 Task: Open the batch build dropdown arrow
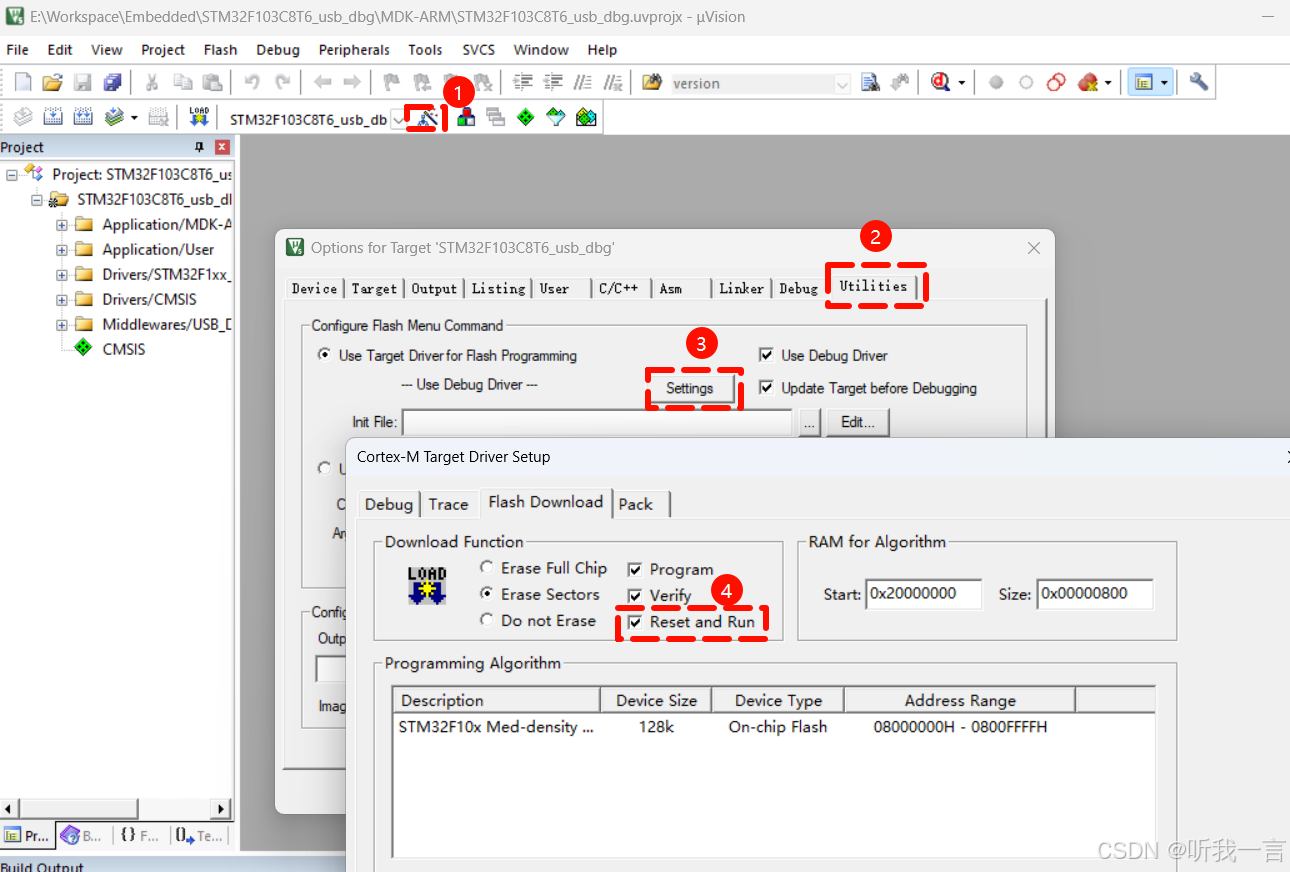click(134, 118)
